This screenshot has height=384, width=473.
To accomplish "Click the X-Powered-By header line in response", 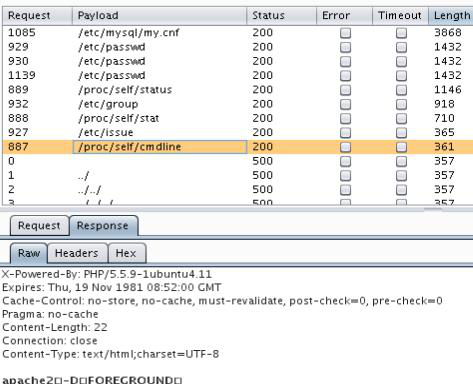I will (x=107, y=274).
